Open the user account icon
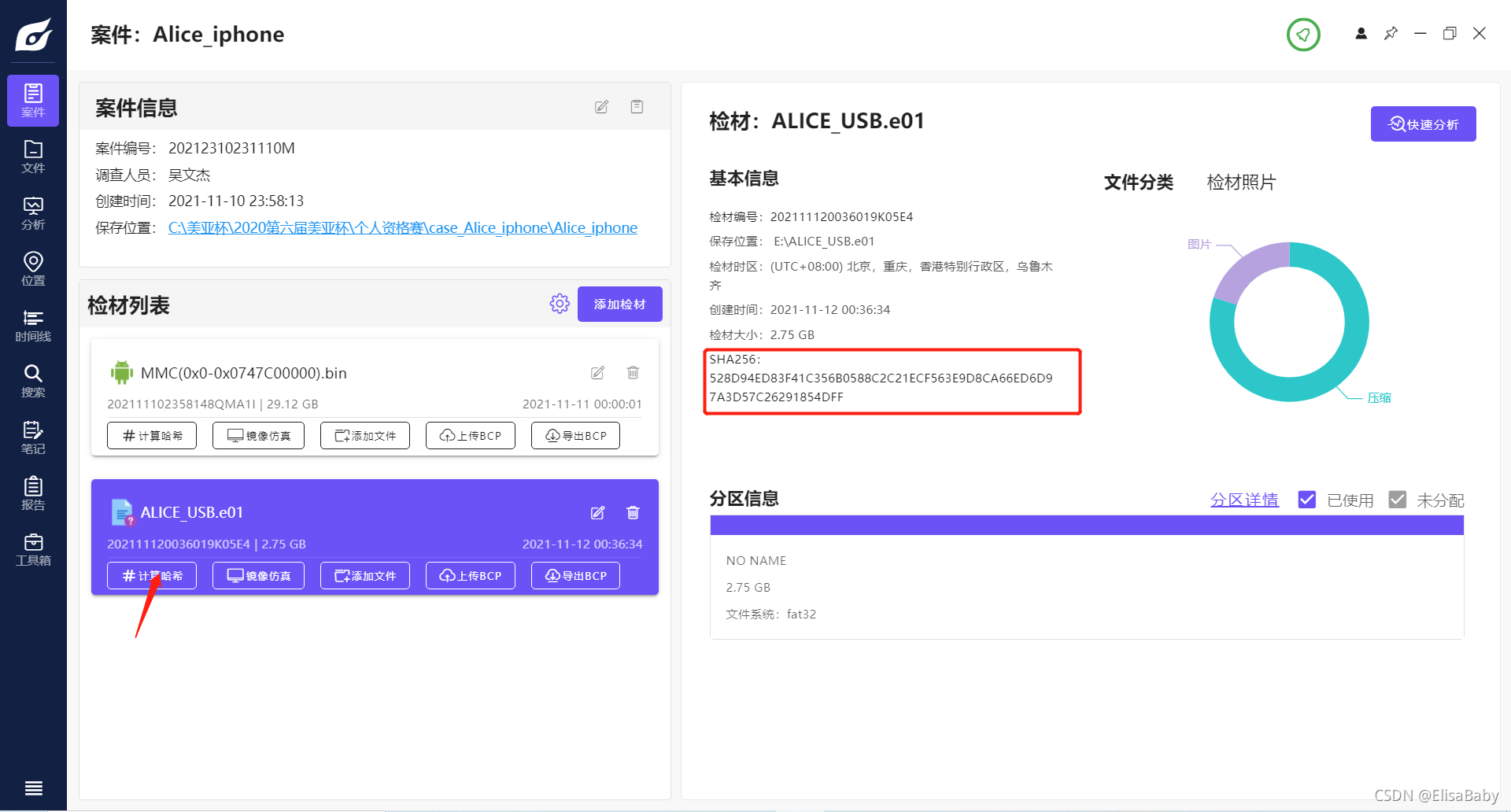The width and height of the screenshot is (1511, 812). click(x=1361, y=34)
